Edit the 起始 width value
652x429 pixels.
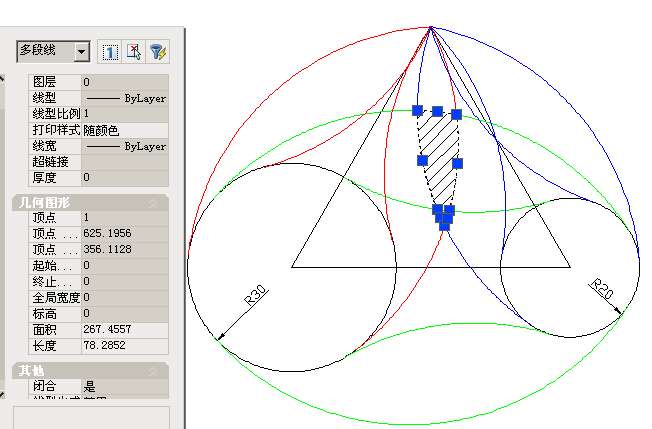[x=125, y=265]
